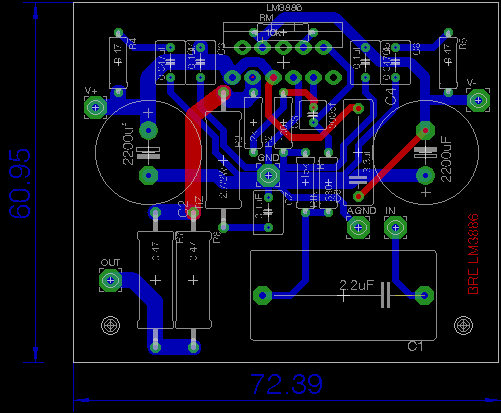This screenshot has height=413, width=501.
Task: Select upper pad of left 2200uF capacitor
Action: [148, 131]
